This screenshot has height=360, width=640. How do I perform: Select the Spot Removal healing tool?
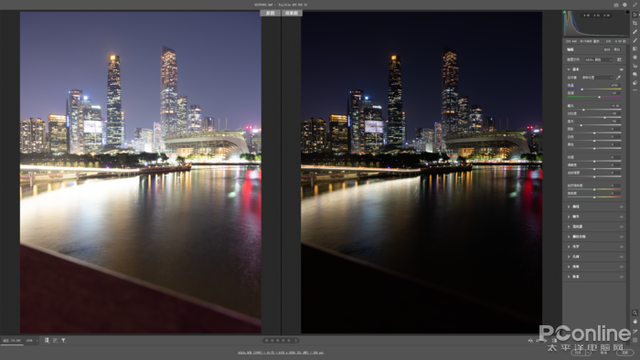pyautogui.click(x=635, y=32)
